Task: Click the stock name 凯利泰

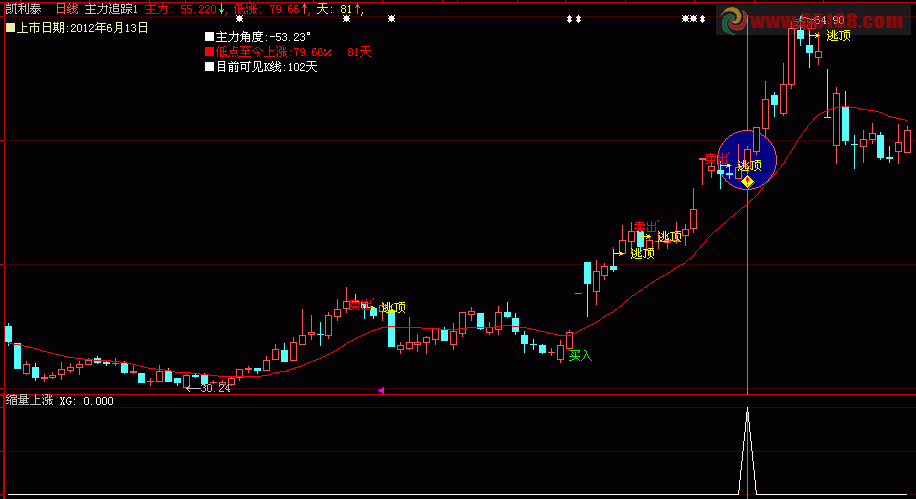Action: [x=23, y=9]
